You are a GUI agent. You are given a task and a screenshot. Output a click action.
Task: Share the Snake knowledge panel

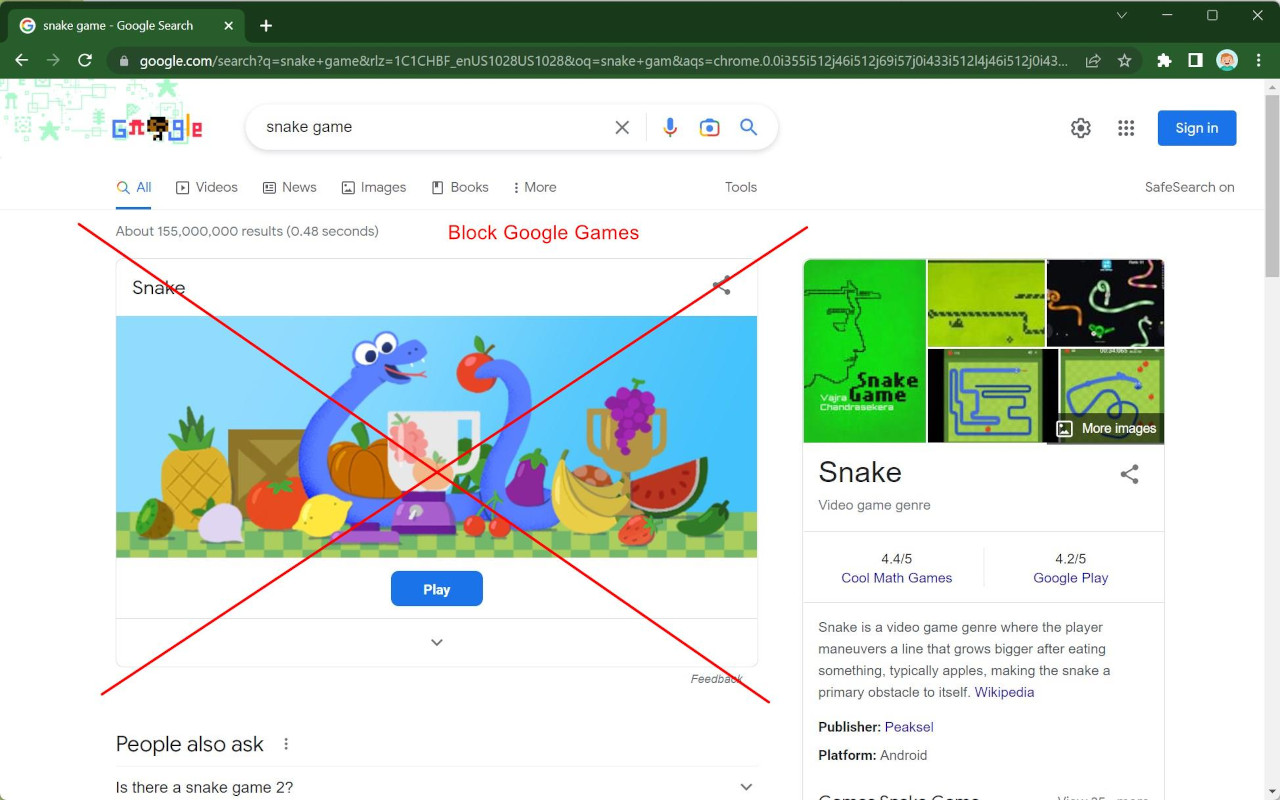[1129, 475]
